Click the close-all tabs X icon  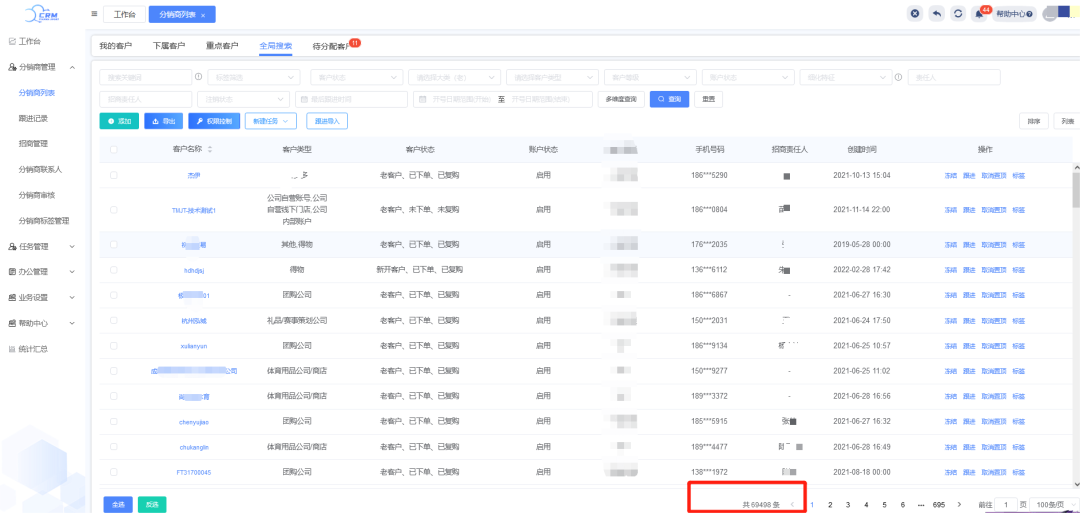click(914, 14)
